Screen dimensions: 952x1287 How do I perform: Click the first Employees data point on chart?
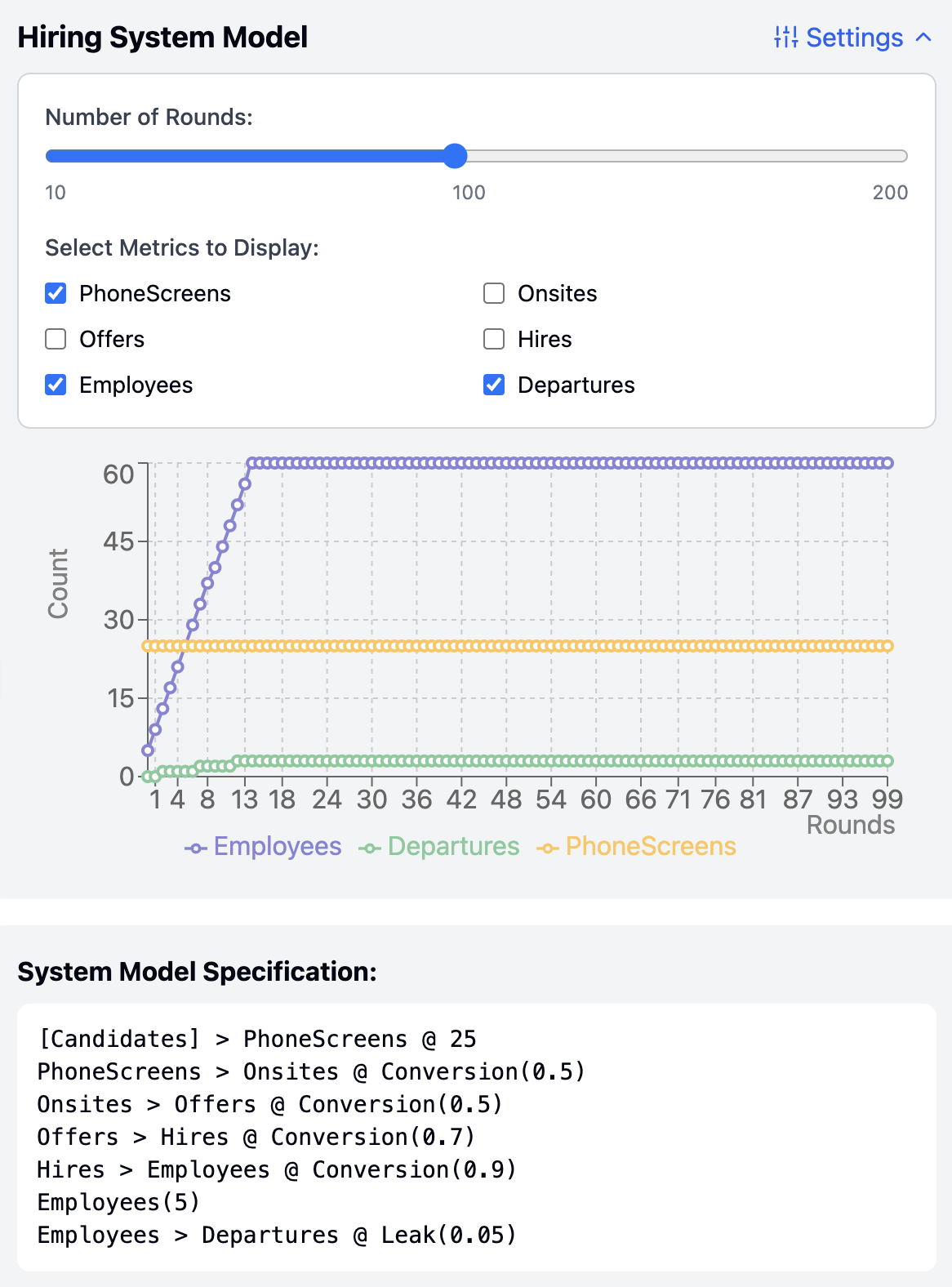click(148, 750)
